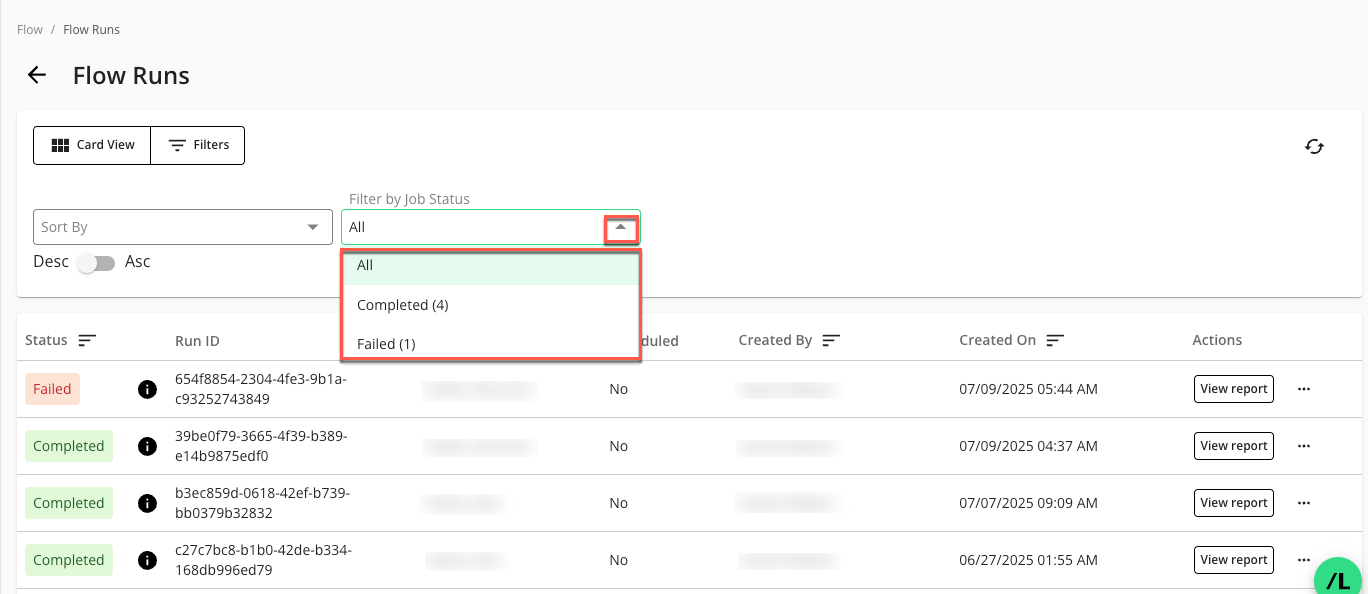Click the sort icon next to Status
The width and height of the screenshot is (1368, 594).
[x=87, y=340]
